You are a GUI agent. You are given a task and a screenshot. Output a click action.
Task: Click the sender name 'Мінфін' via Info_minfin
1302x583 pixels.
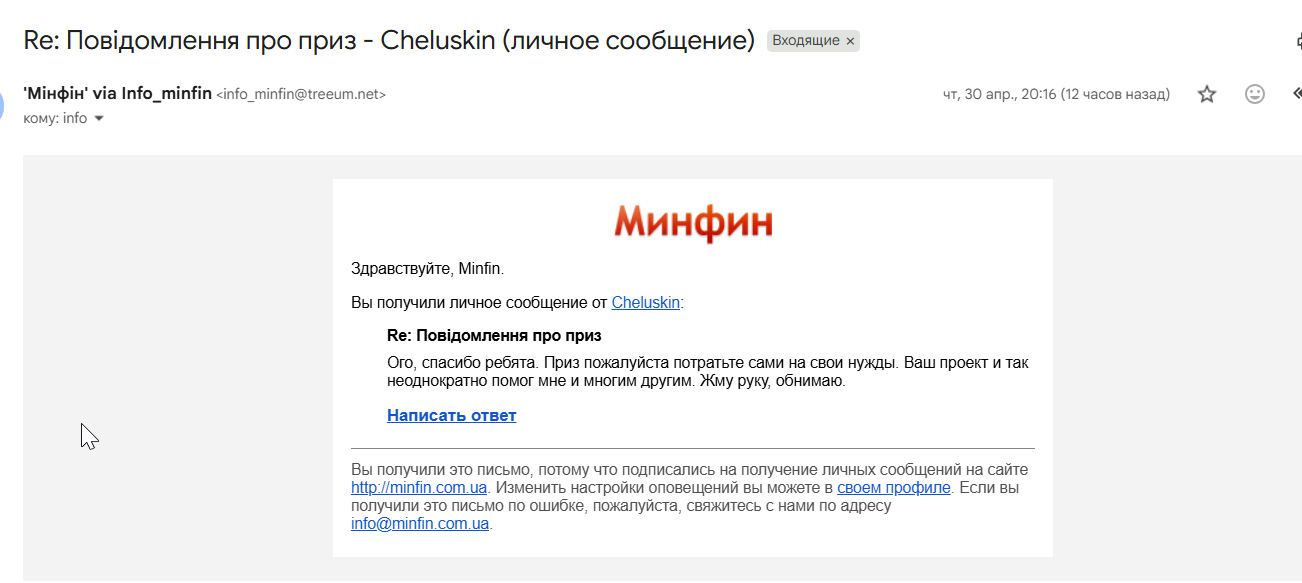pyautogui.click(x=118, y=93)
